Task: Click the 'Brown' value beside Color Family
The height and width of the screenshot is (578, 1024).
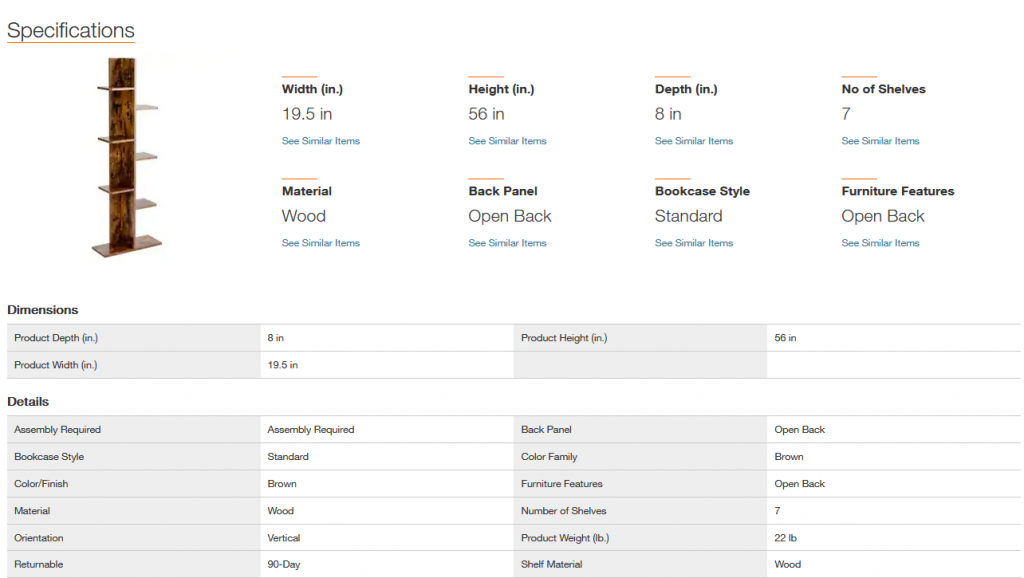Action: (789, 457)
